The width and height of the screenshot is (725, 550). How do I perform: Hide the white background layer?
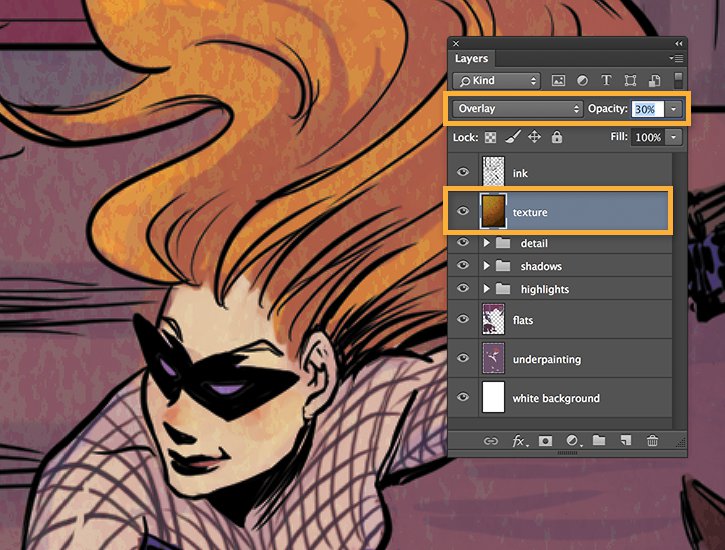click(463, 398)
